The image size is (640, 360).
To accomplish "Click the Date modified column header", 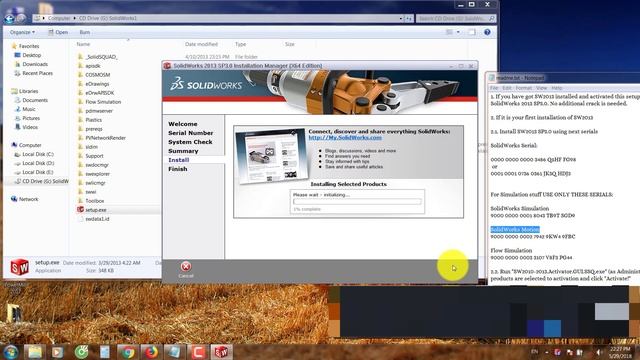I will pyautogui.click(x=201, y=44).
